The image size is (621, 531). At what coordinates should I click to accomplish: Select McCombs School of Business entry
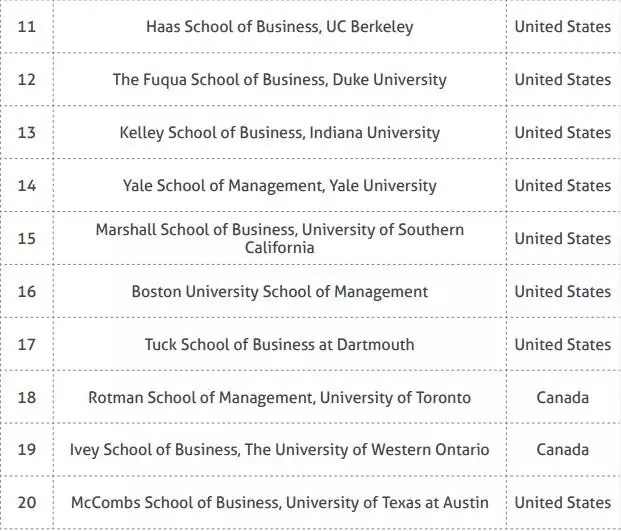pyautogui.click(x=279, y=502)
